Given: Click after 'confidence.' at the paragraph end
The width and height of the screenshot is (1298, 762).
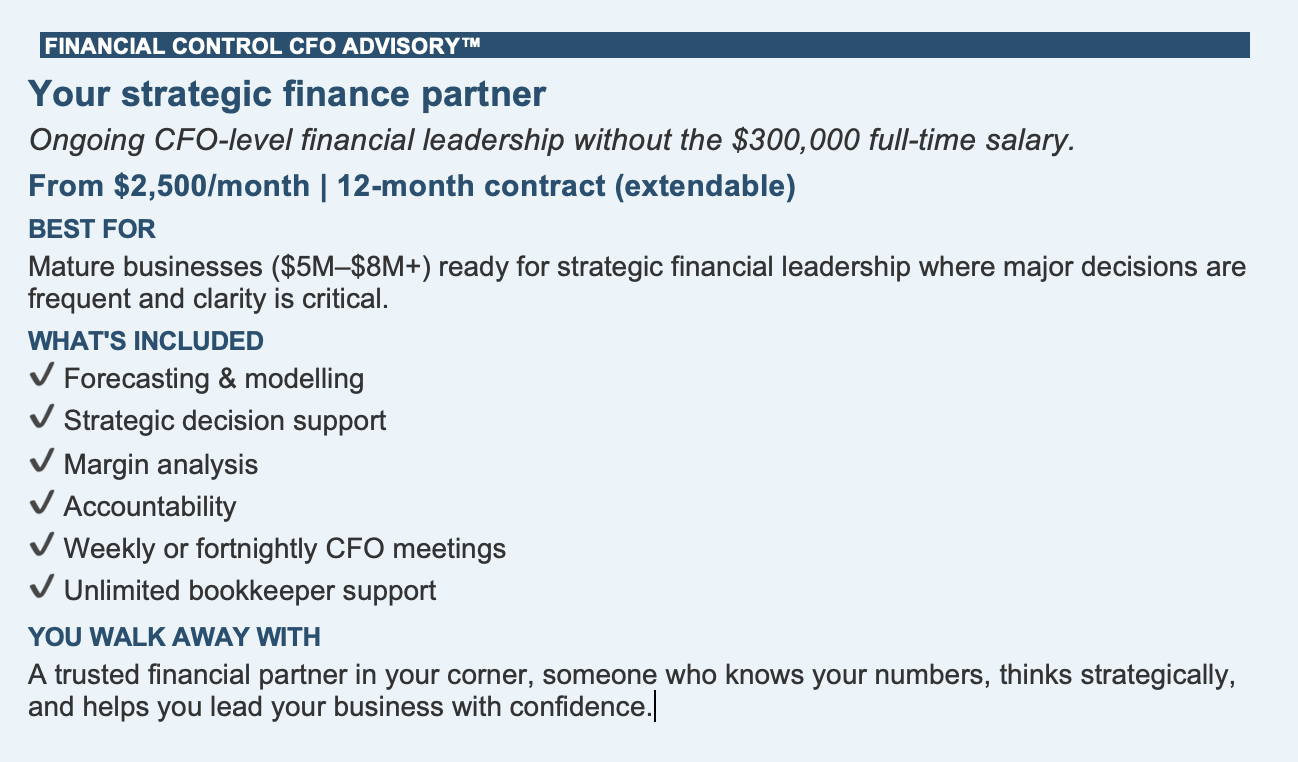Looking at the screenshot, I should [654, 707].
